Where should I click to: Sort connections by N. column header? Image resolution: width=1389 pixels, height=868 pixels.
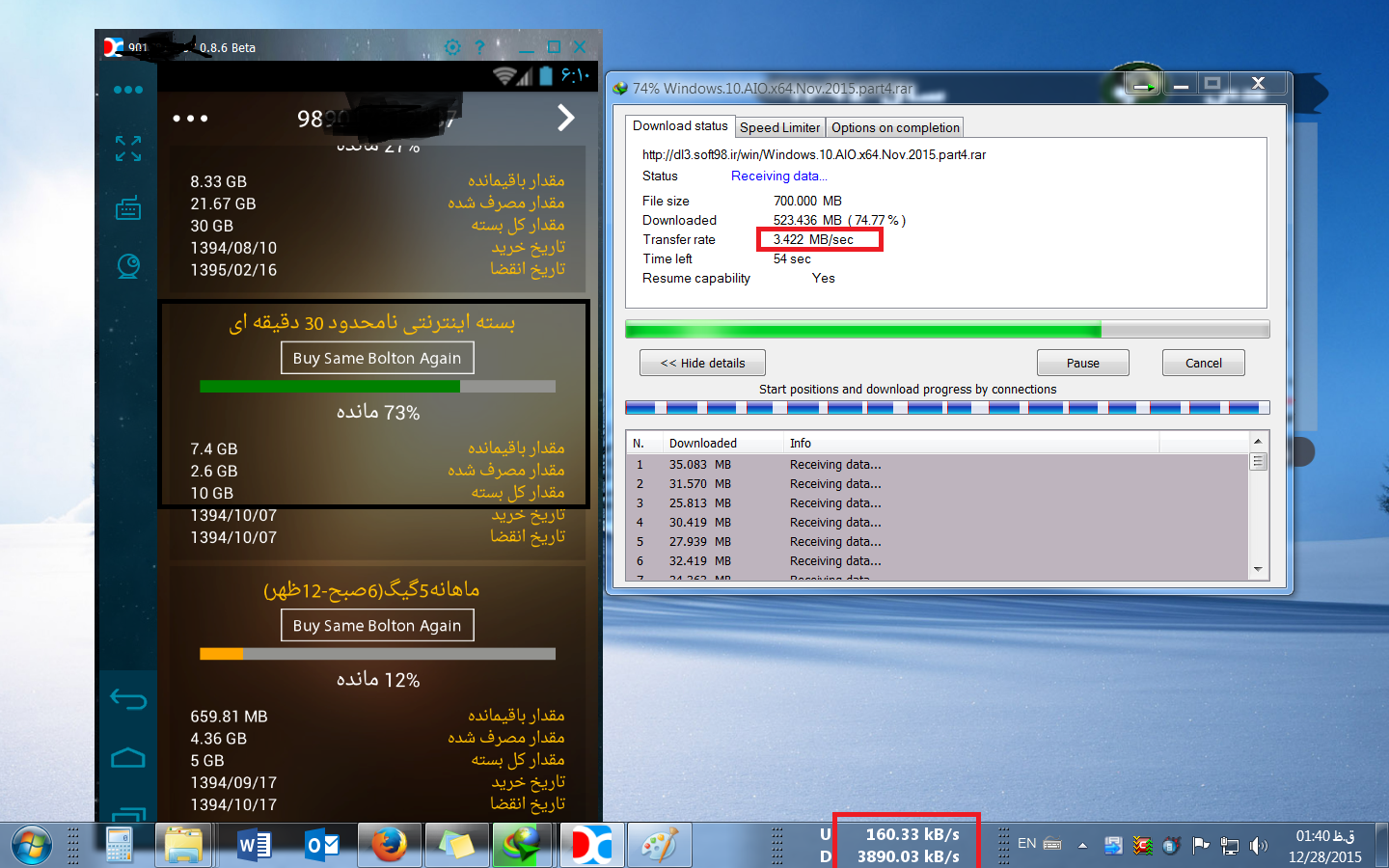pos(644,443)
